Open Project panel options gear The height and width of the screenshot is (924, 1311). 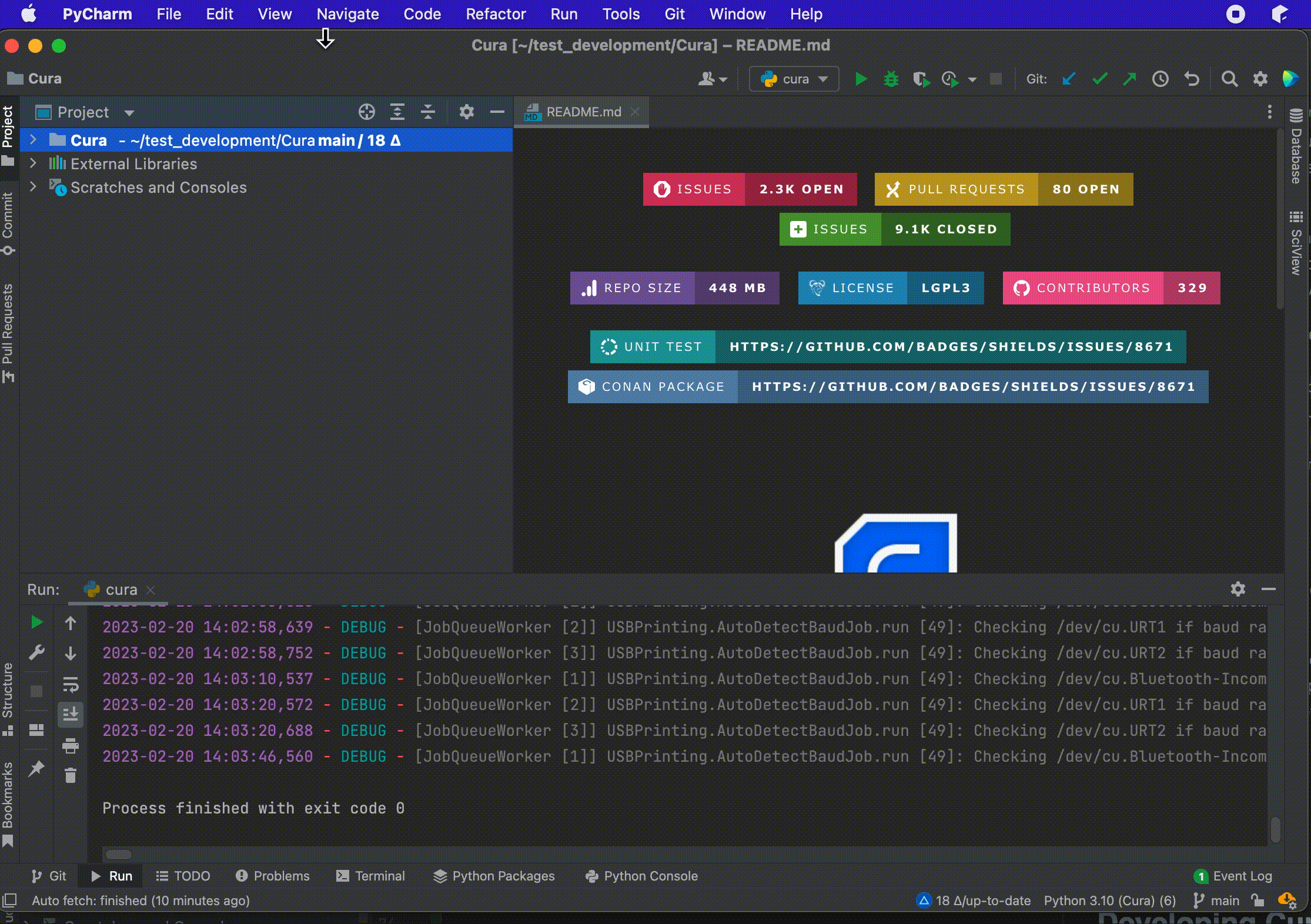[x=466, y=112]
